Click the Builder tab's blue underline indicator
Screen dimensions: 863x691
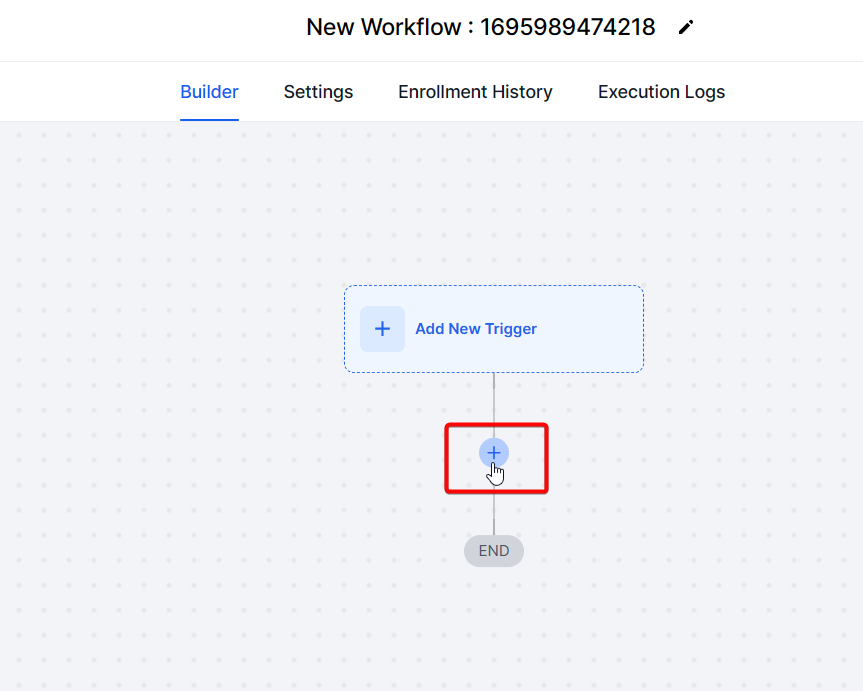point(209,117)
